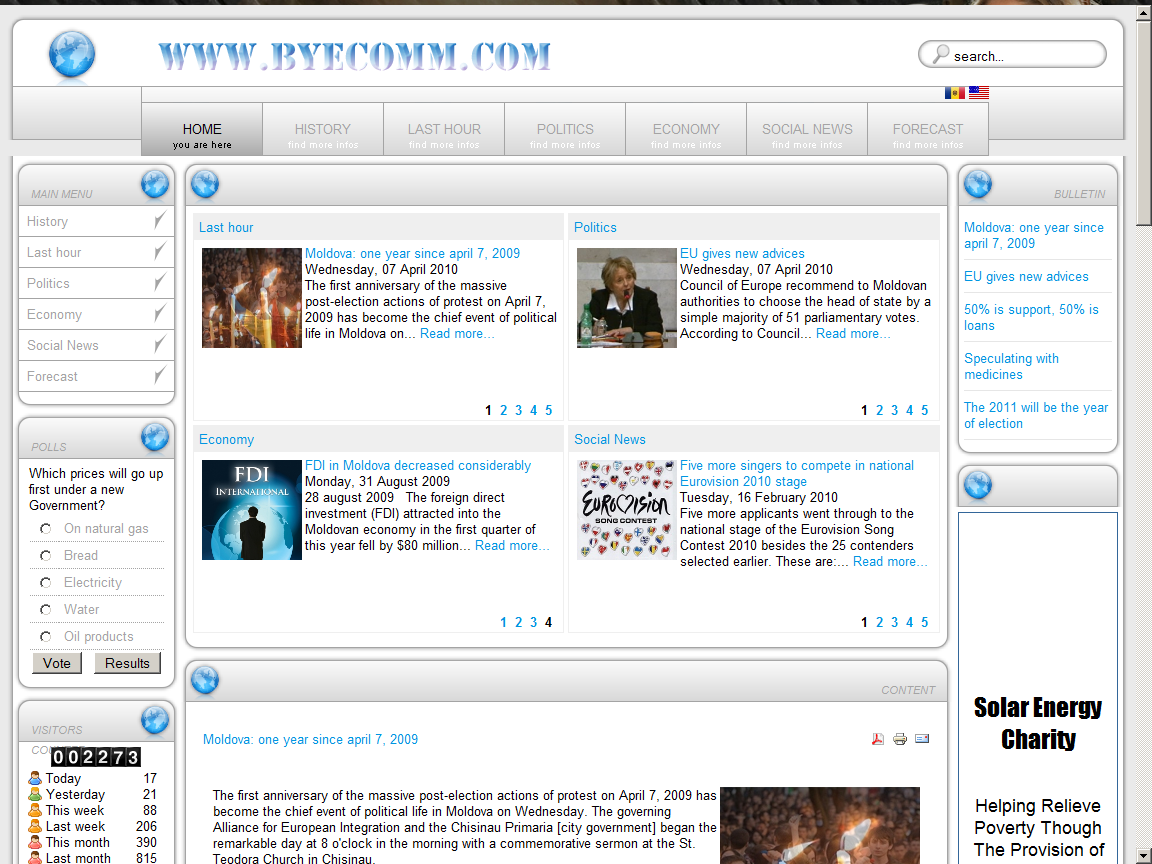Pick Oil products as your poll answer

click(x=45, y=636)
